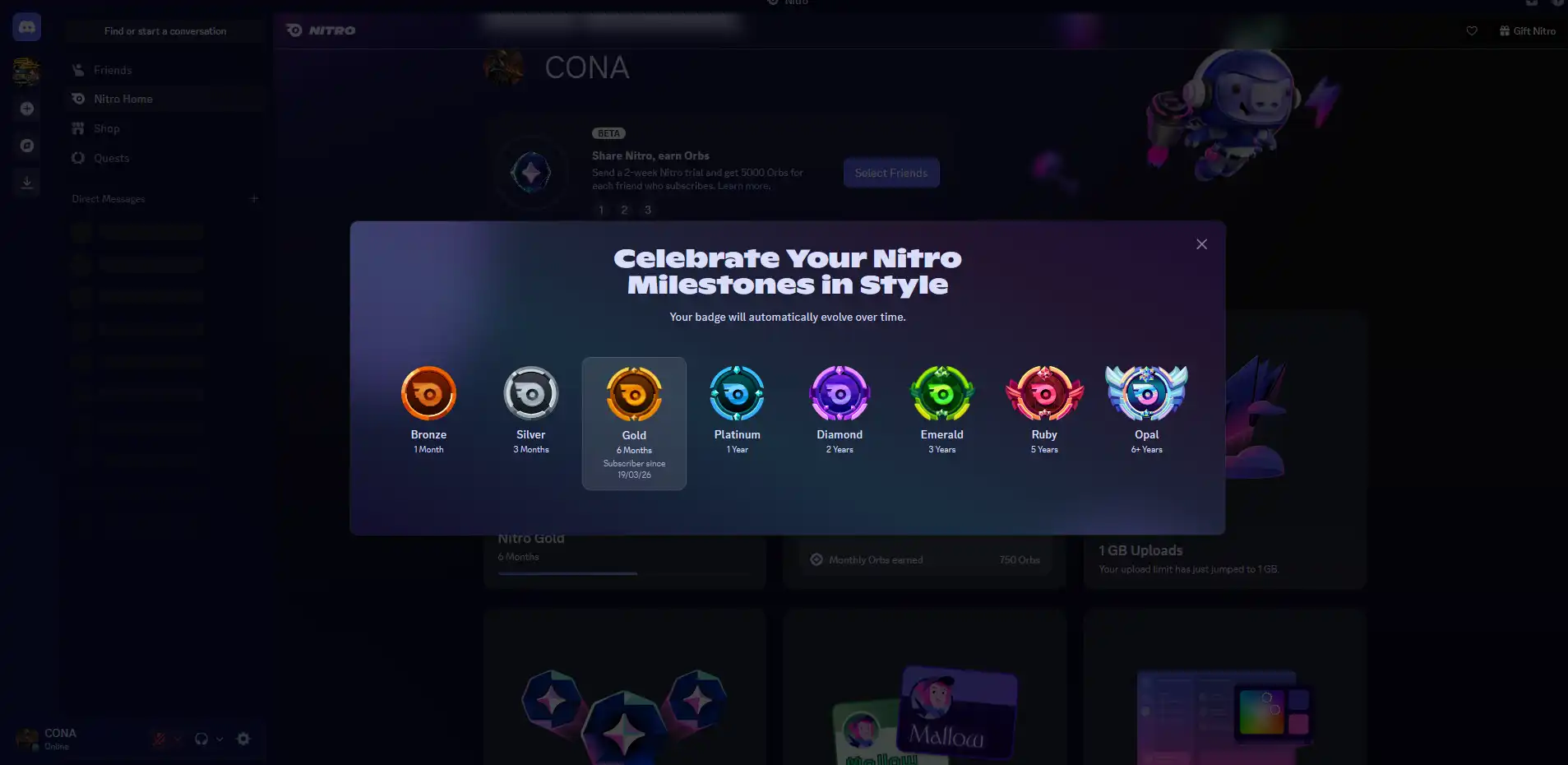Viewport: 1568px width, 765px height.
Task: Select referral slot number 1
Action: click(x=601, y=210)
